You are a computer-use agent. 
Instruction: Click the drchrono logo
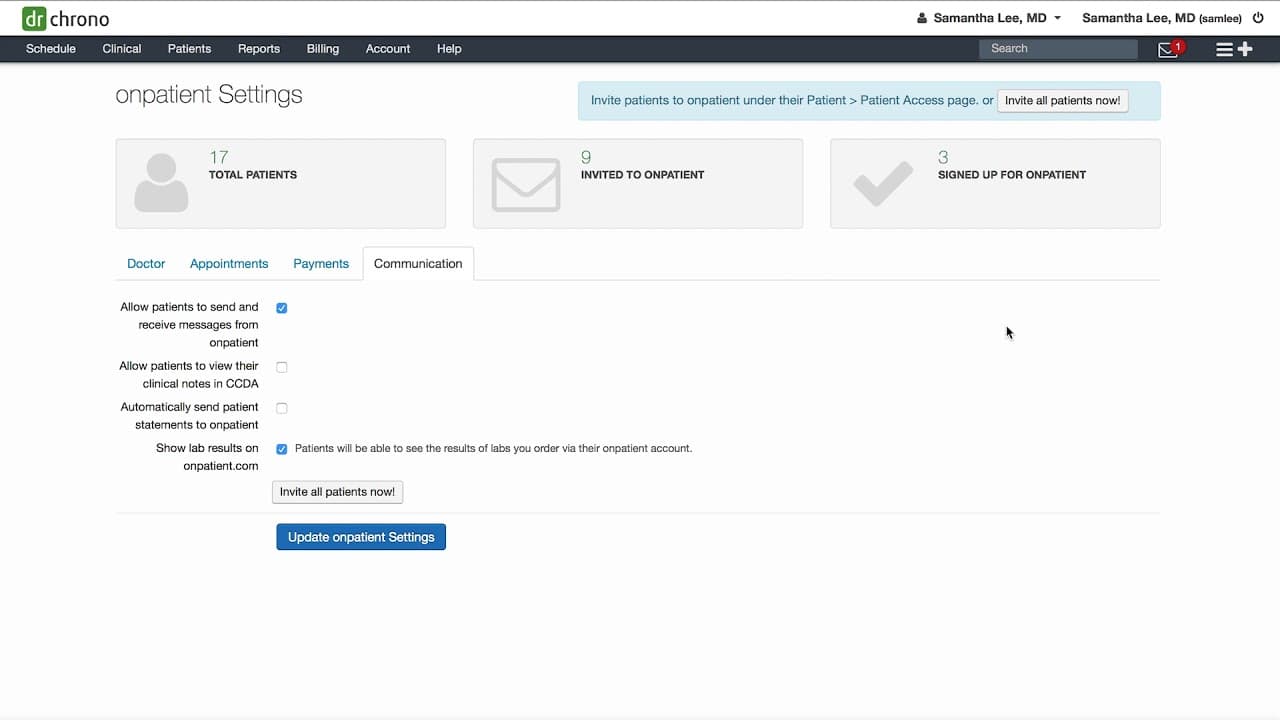click(x=66, y=18)
